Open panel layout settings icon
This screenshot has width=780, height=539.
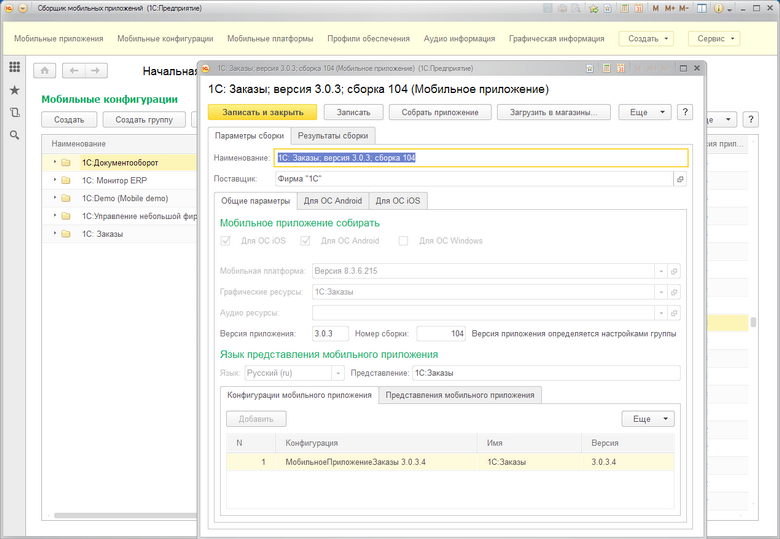pos(701,8)
